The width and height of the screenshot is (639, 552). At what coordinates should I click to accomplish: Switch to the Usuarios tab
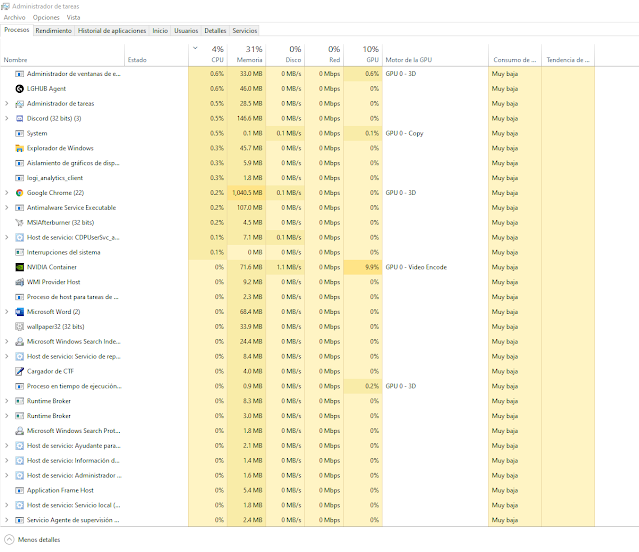(186, 31)
